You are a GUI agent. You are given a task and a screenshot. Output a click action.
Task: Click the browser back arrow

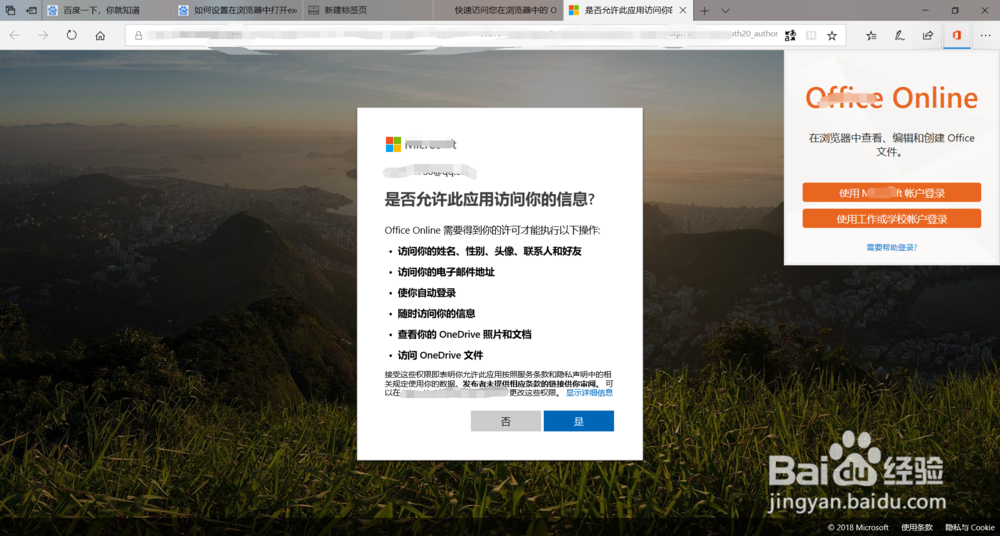pyautogui.click(x=14, y=36)
